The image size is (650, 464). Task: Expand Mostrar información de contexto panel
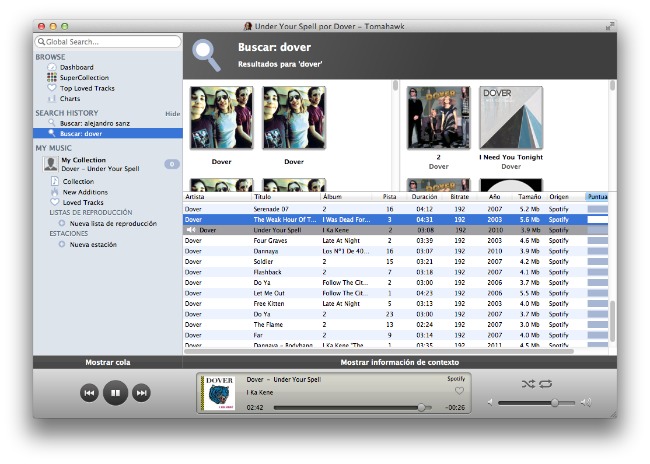[x=400, y=362]
